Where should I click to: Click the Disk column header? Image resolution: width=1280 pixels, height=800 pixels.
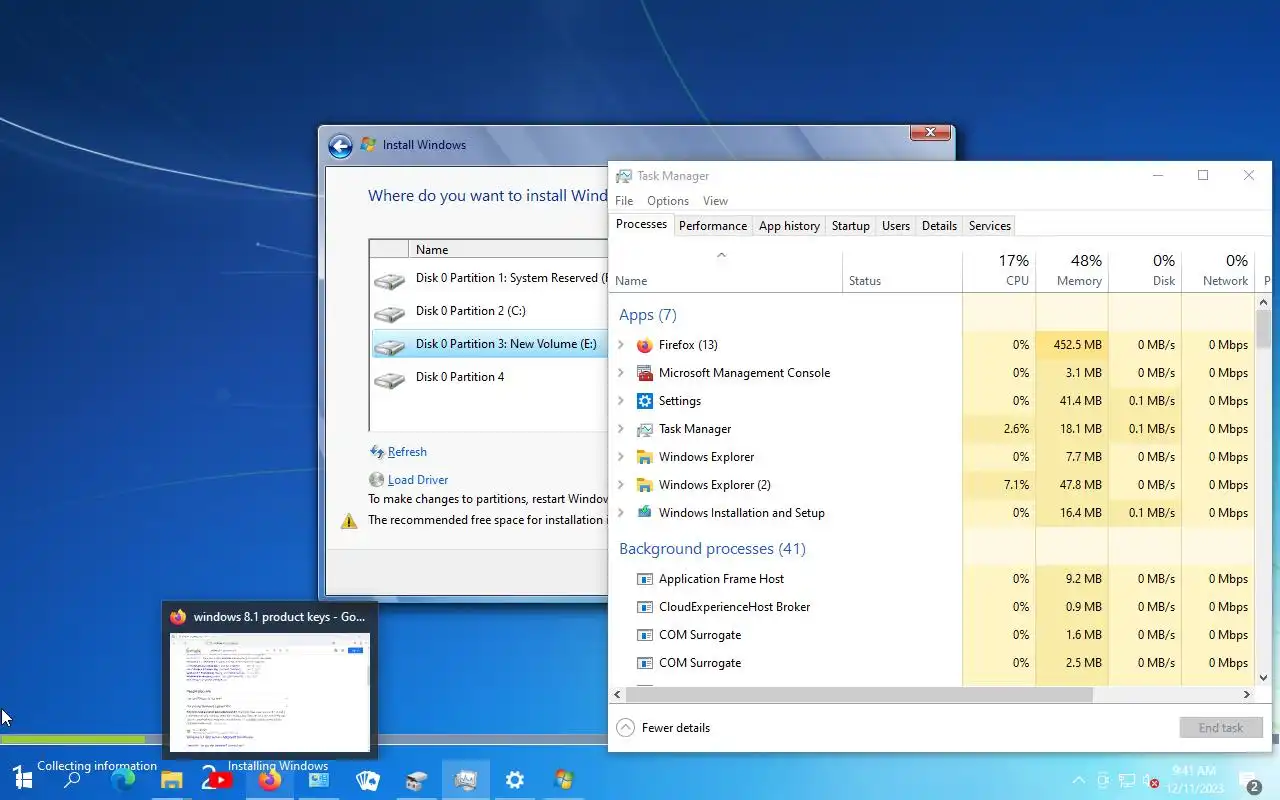click(x=1145, y=270)
